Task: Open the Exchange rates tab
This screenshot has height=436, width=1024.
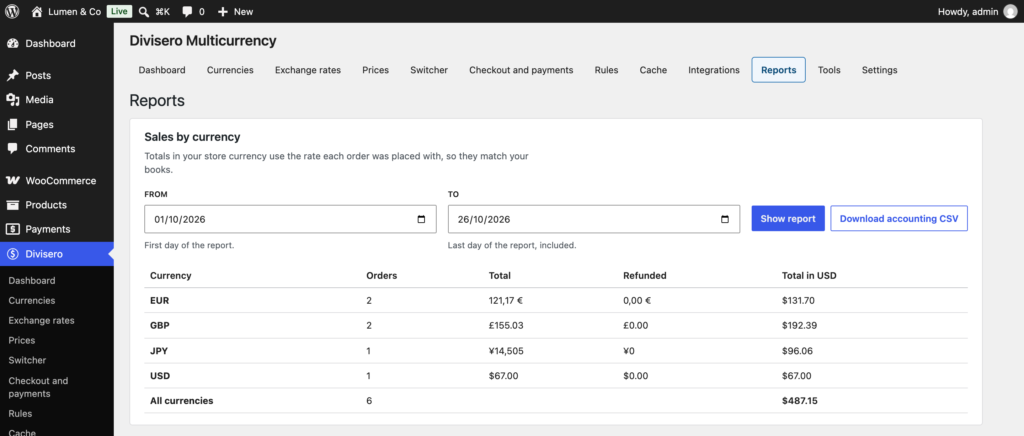Action: click(308, 70)
